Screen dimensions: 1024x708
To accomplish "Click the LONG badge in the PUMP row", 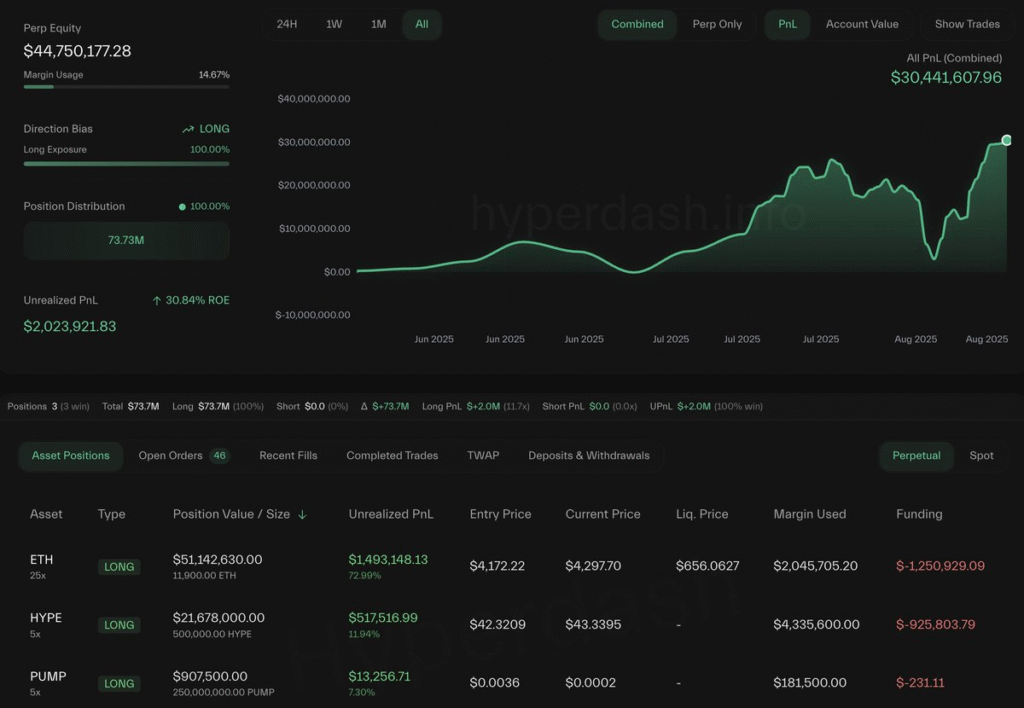I will point(119,684).
